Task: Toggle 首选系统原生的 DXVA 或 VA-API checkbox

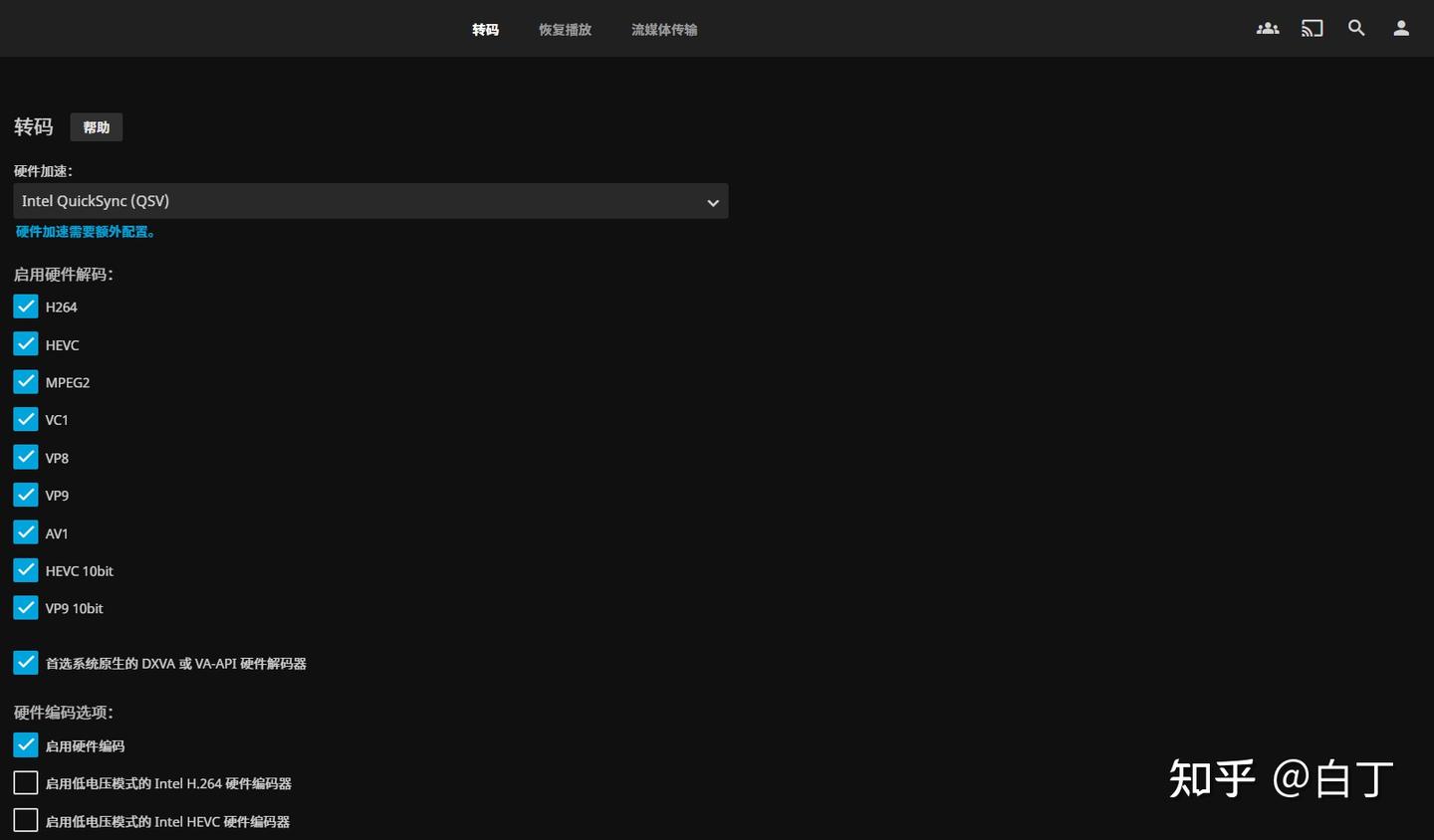Action: [26, 663]
